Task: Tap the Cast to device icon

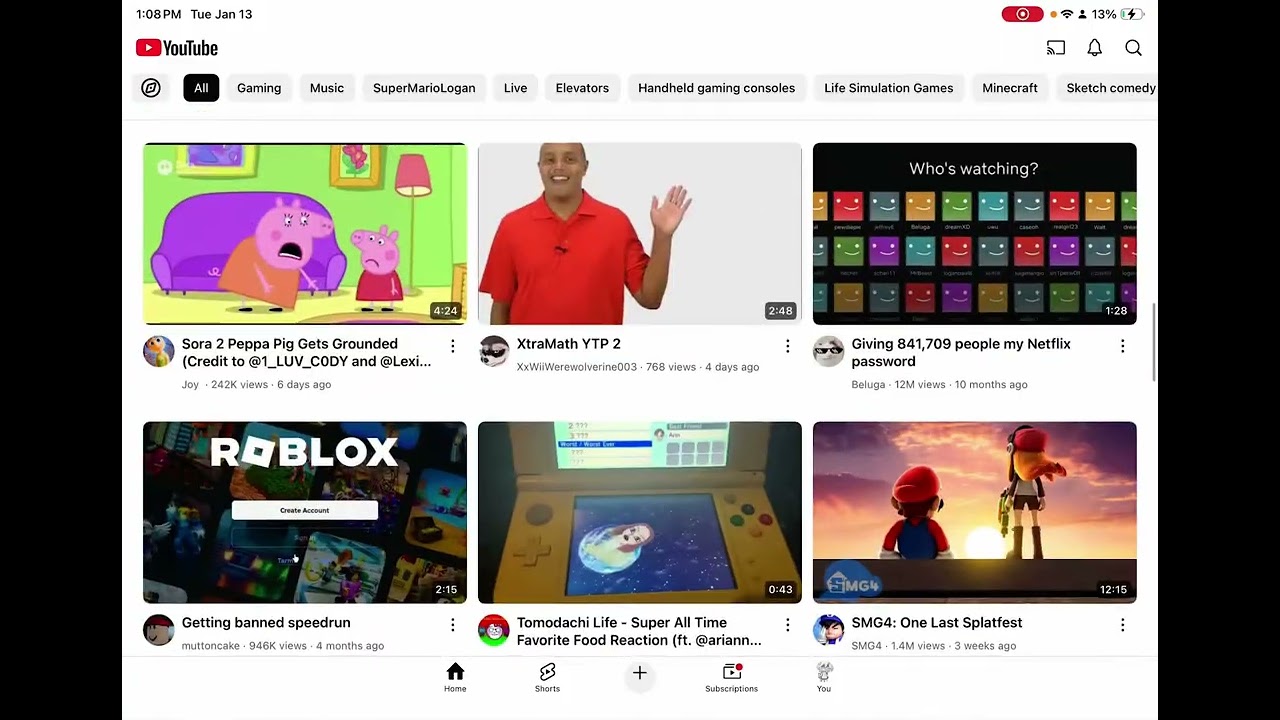Action: 1056,48
